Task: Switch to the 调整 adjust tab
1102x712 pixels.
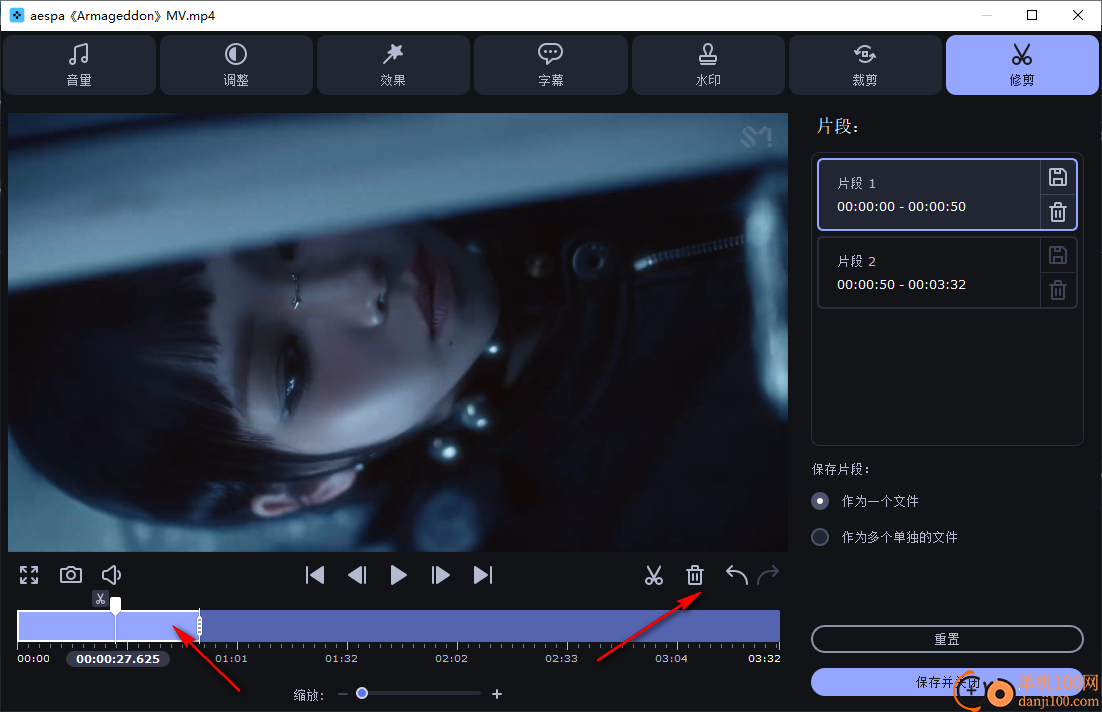Action: [x=236, y=65]
